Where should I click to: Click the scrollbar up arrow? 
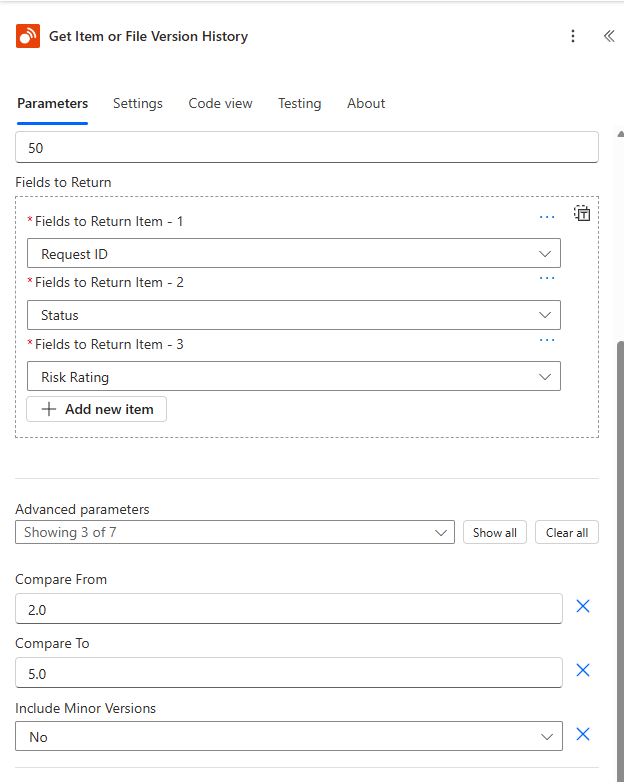[621, 134]
